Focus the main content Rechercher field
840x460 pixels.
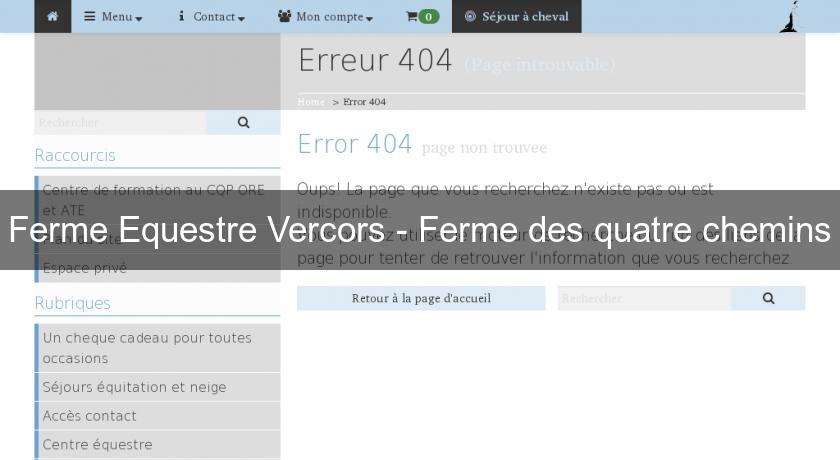click(x=644, y=298)
